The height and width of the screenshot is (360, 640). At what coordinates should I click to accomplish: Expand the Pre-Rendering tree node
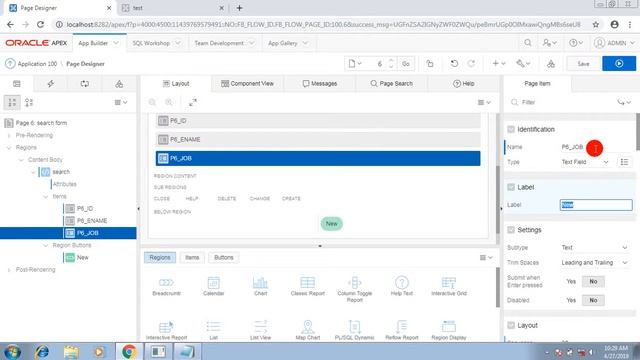pos(9,135)
